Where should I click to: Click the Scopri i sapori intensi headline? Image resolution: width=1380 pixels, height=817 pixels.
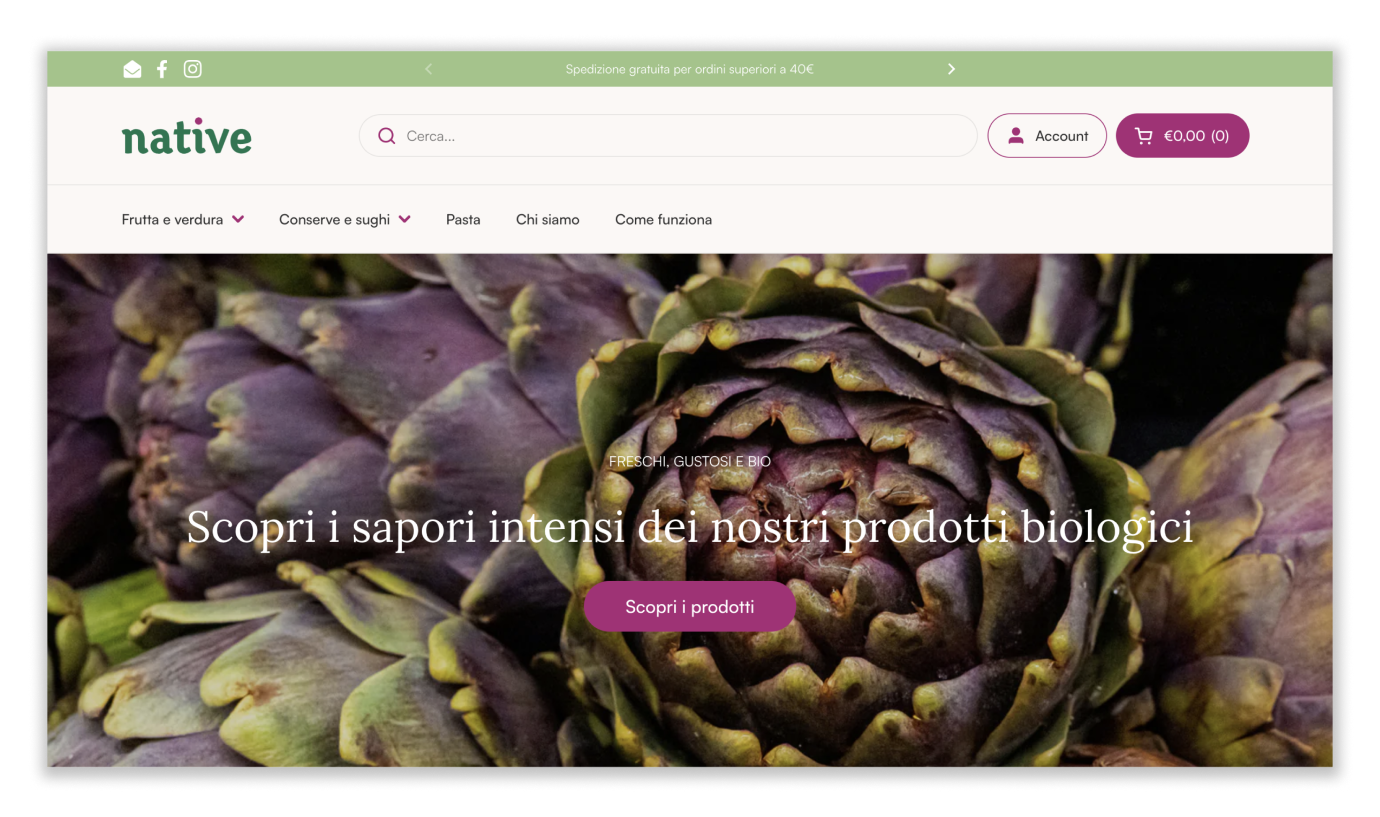(x=690, y=527)
